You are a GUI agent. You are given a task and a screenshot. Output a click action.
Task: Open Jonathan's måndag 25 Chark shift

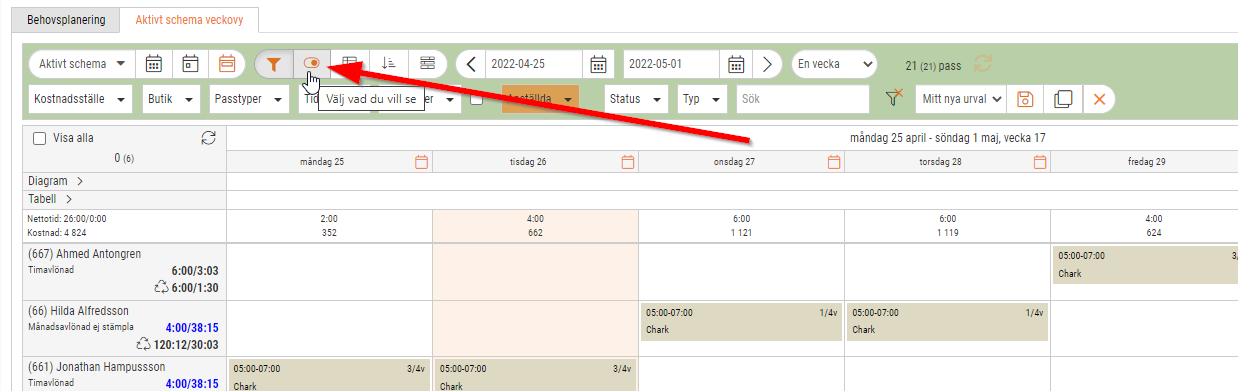pos(329,375)
